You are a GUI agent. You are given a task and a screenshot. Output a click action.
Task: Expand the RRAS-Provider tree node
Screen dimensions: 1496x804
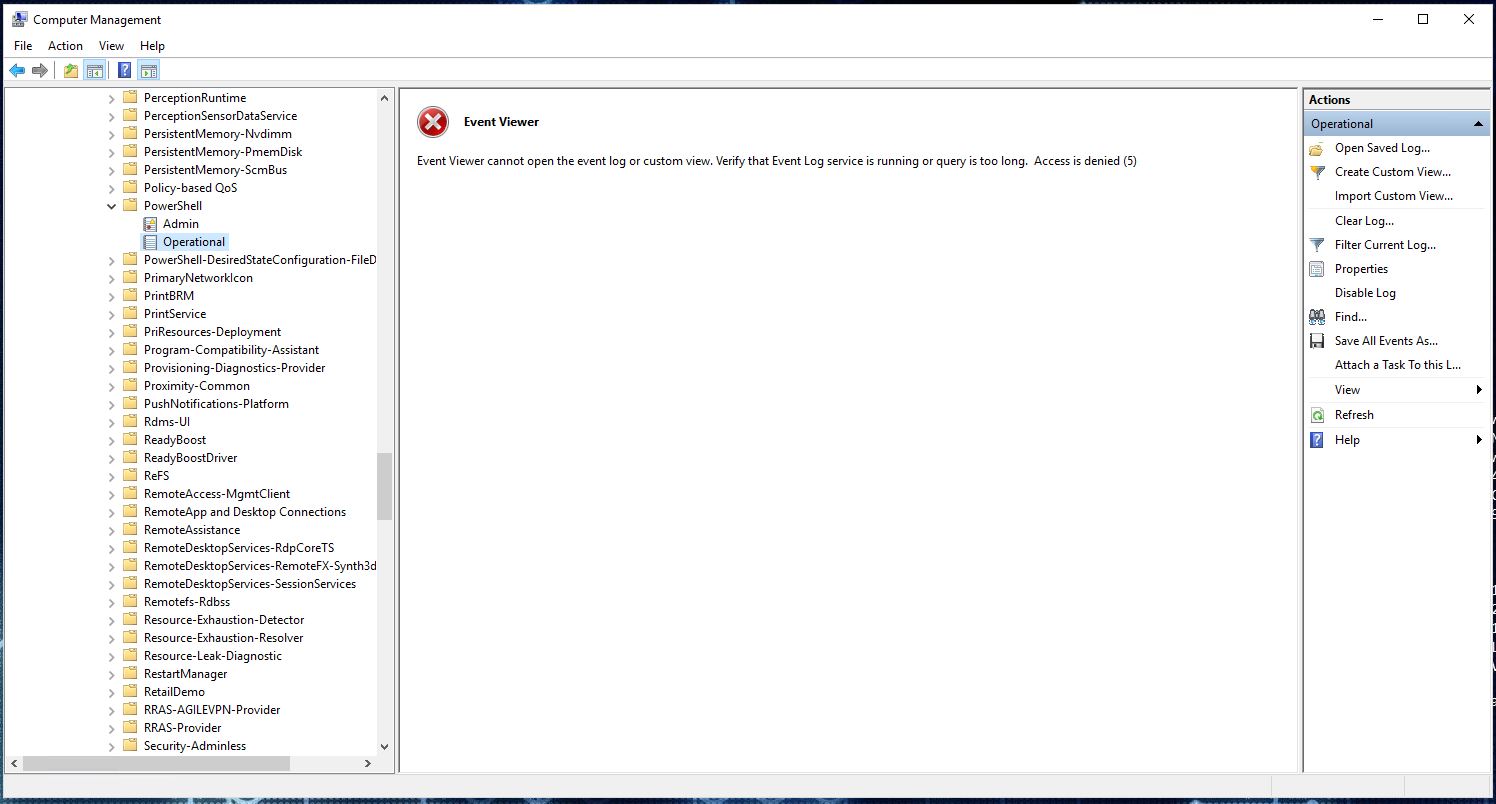(111, 728)
